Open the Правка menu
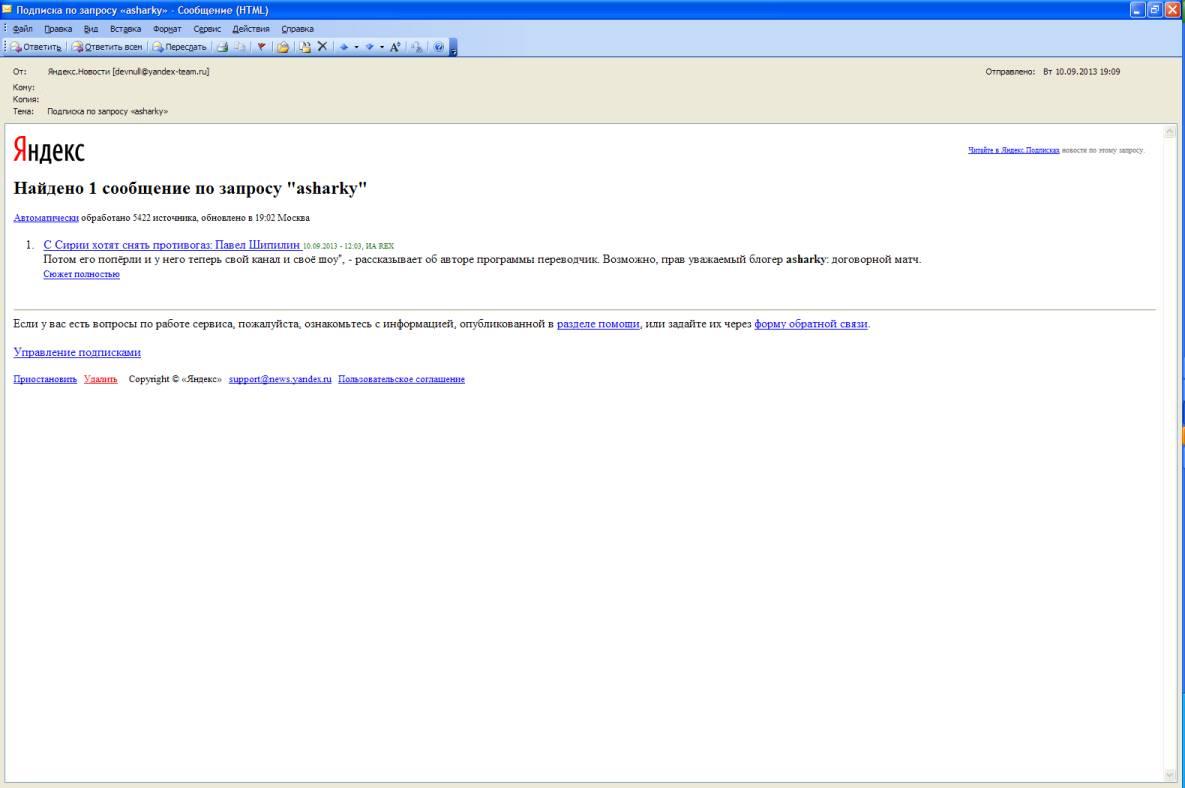 tap(58, 29)
